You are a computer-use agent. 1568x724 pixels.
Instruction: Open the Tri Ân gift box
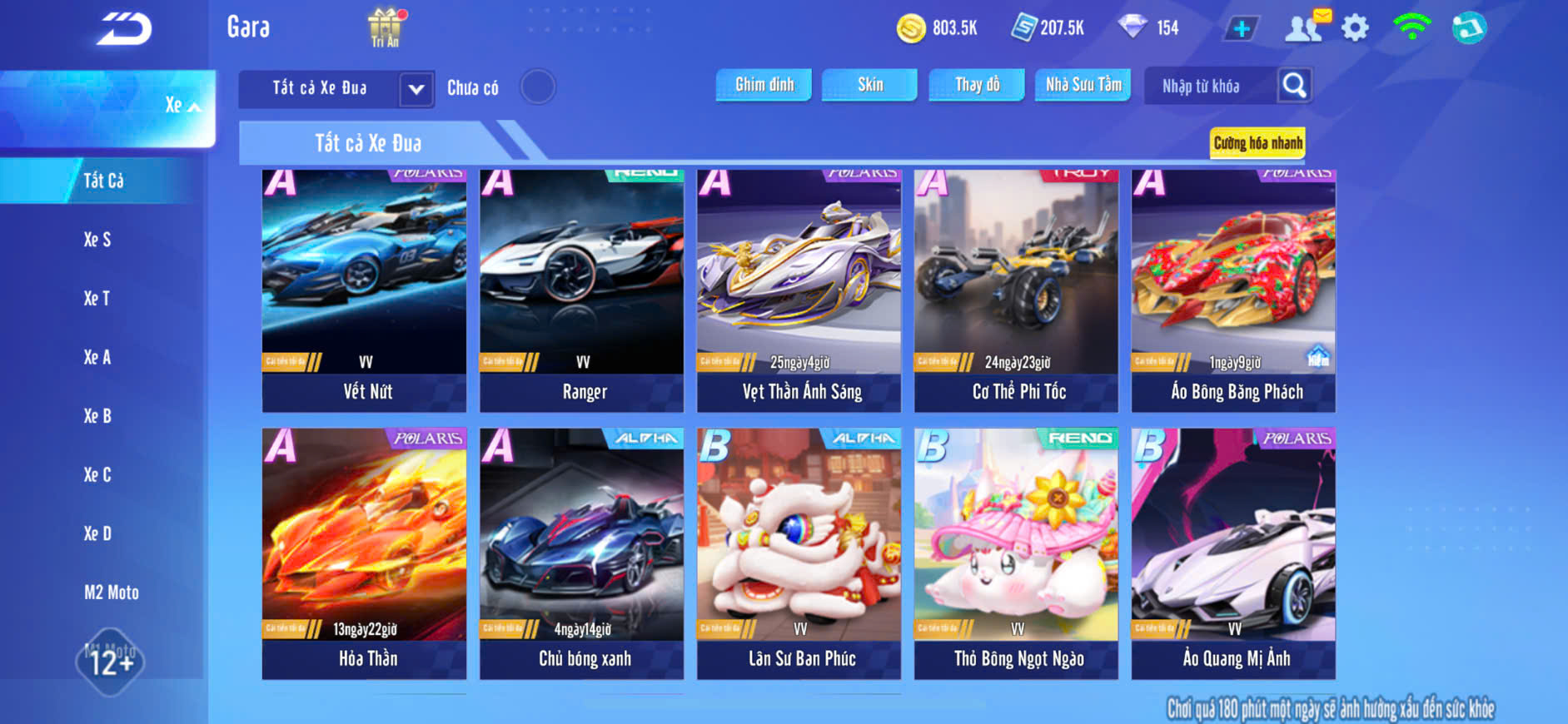pos(385,27)
